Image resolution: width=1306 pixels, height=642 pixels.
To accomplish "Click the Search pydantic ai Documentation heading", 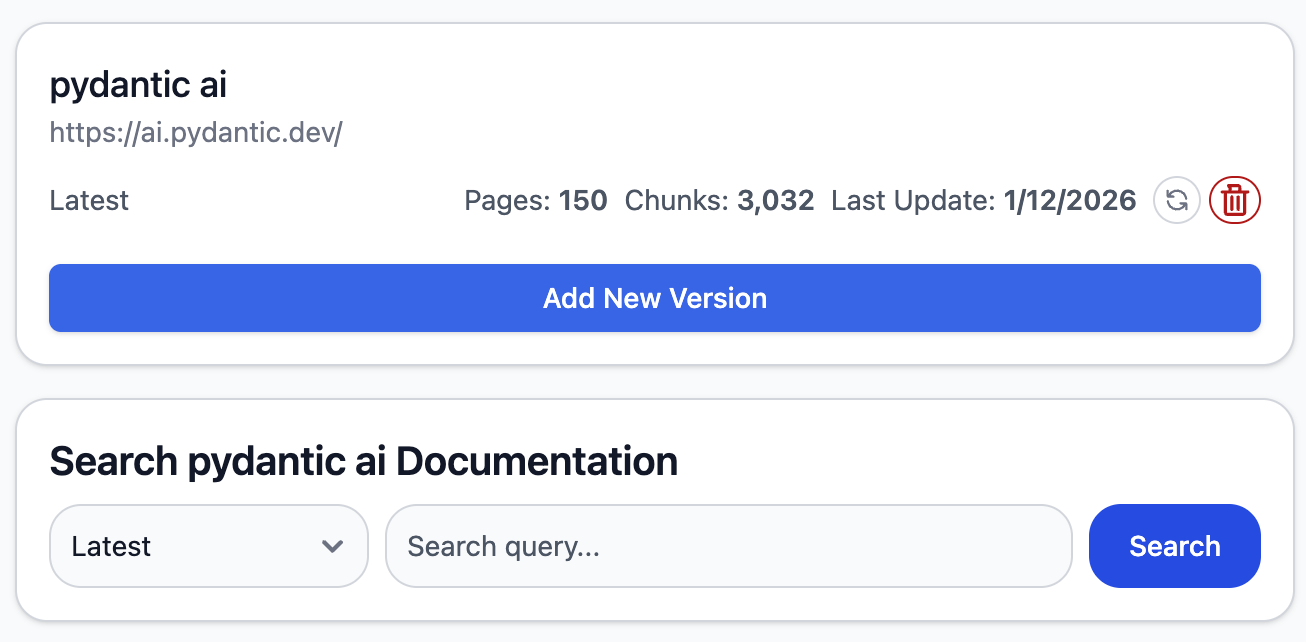I will [x=364, y=462].
